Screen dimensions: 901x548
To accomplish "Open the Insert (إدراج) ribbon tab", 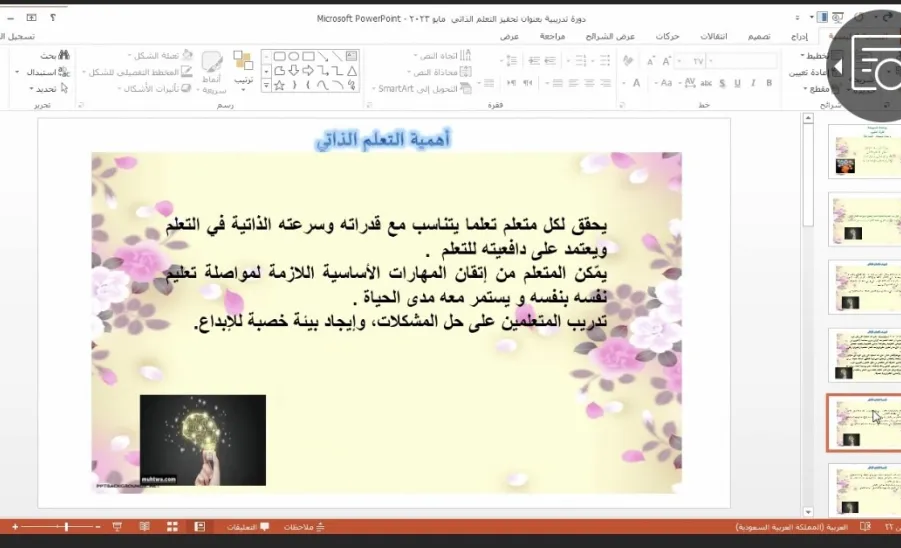I will point(799,36).
